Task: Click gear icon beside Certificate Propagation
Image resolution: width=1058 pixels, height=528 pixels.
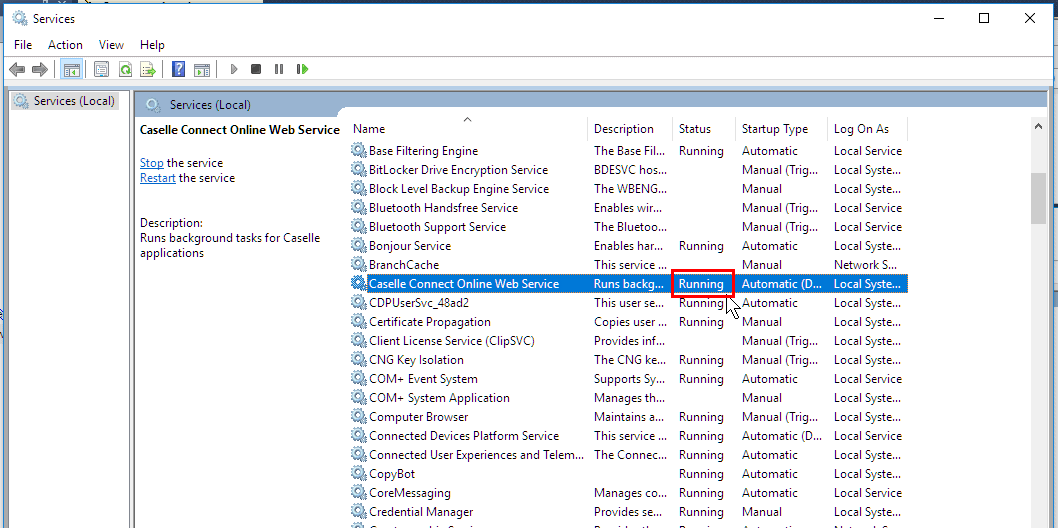Action: point(358,322)
